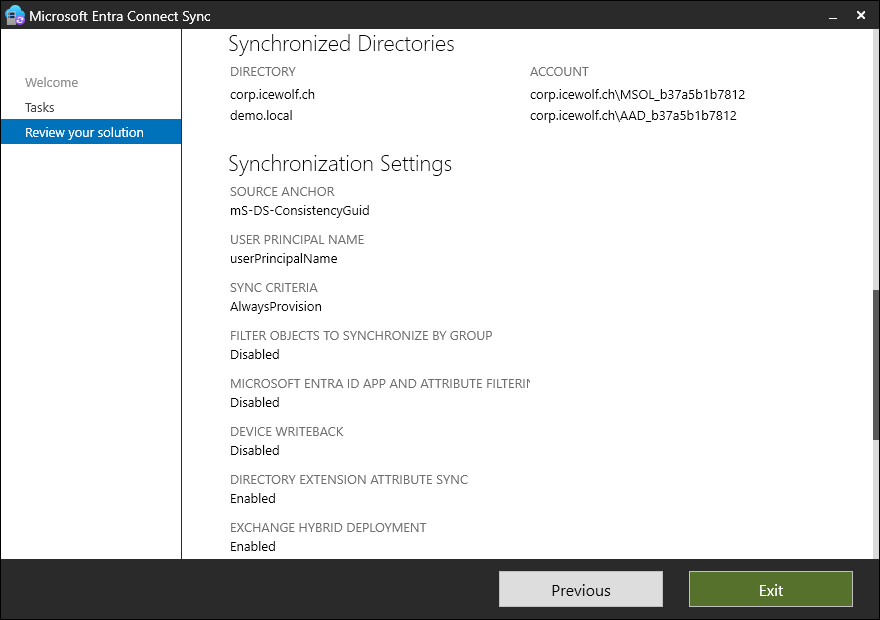The image size is (880, 620).
Task: Click the Synchronized Directories heading
Action: point(341,44)
